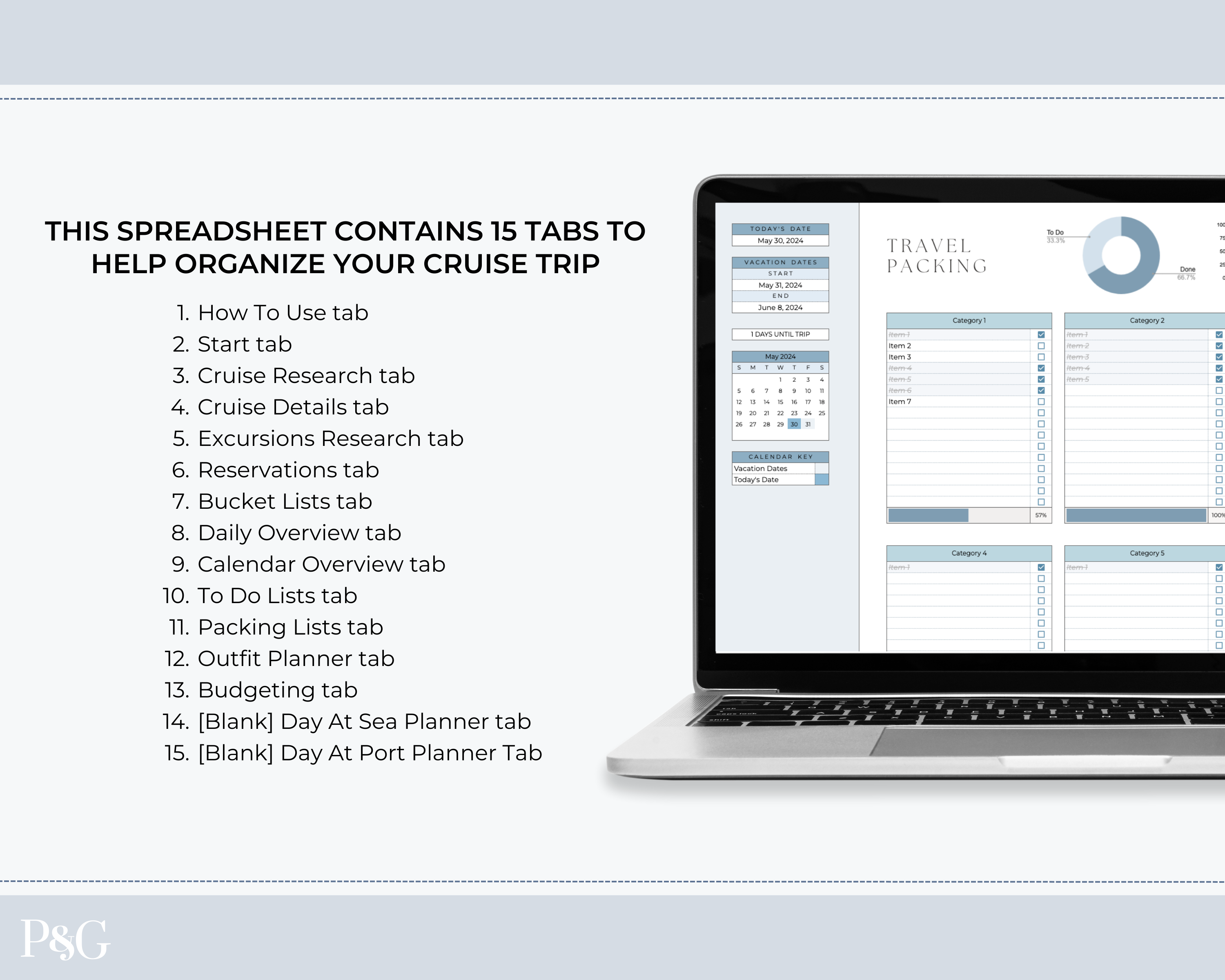This screenshot has height=980, width=1225.
Task: Toggle checked item in Category 2 list
Action: pos(1219,334)
